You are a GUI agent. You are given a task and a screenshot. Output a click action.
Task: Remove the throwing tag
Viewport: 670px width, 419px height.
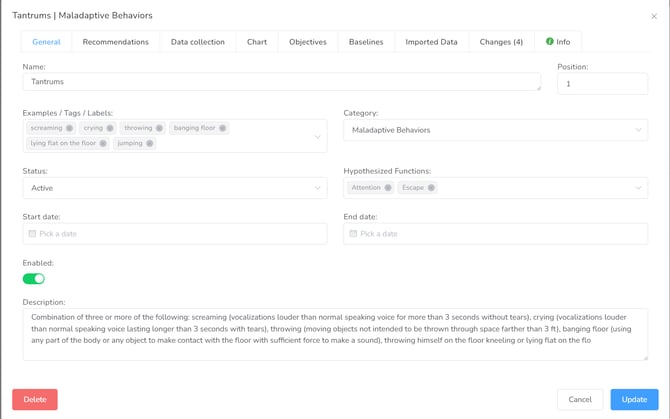tap(159, 128)
